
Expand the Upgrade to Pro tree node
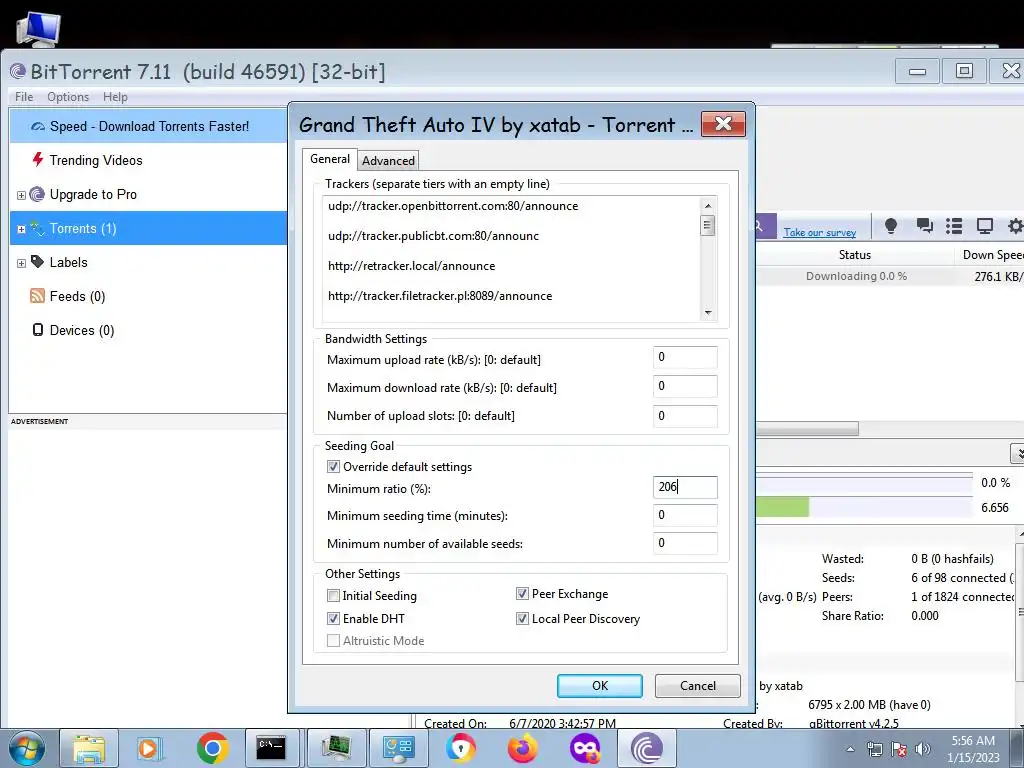coord(21,195)
